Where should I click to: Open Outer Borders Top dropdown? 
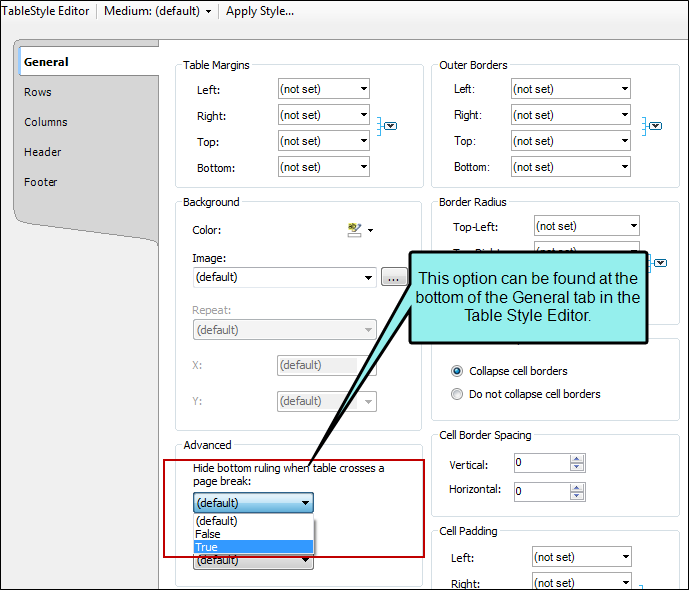571,141
